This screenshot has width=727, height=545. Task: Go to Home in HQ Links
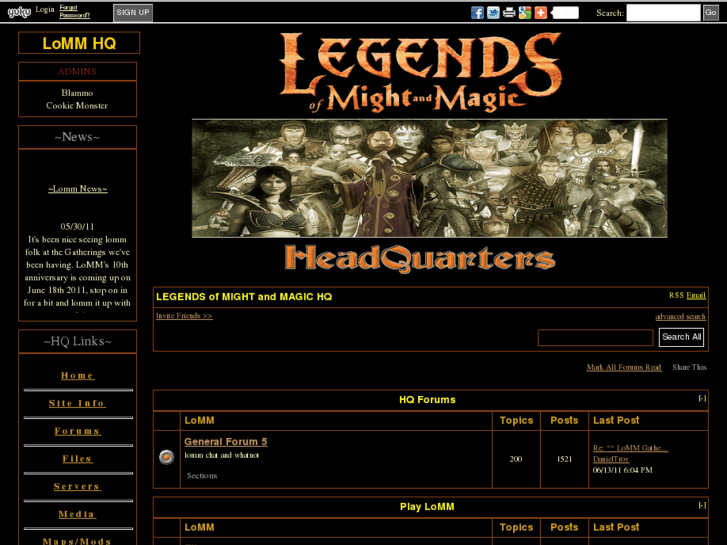(77, 376)
